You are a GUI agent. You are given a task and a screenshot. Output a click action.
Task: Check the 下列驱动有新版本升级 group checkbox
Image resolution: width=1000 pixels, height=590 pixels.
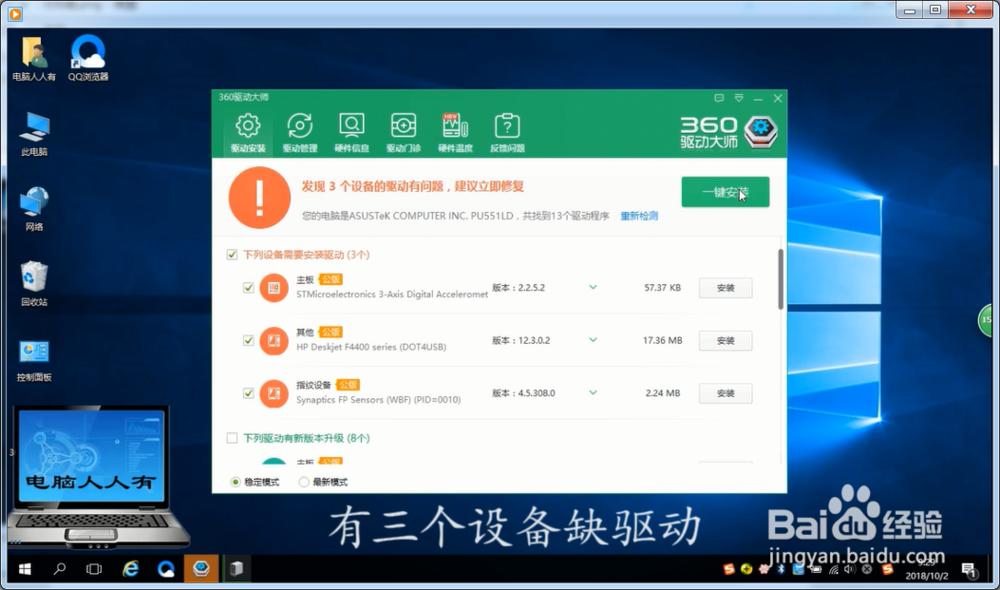(x=232, y=438)
